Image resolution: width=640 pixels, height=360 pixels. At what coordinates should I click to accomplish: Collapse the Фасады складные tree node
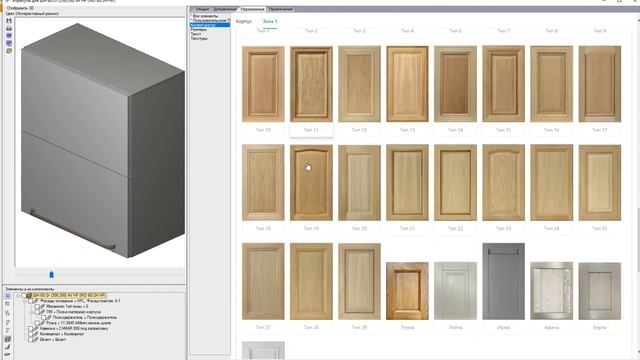click(x=24, y=301)
